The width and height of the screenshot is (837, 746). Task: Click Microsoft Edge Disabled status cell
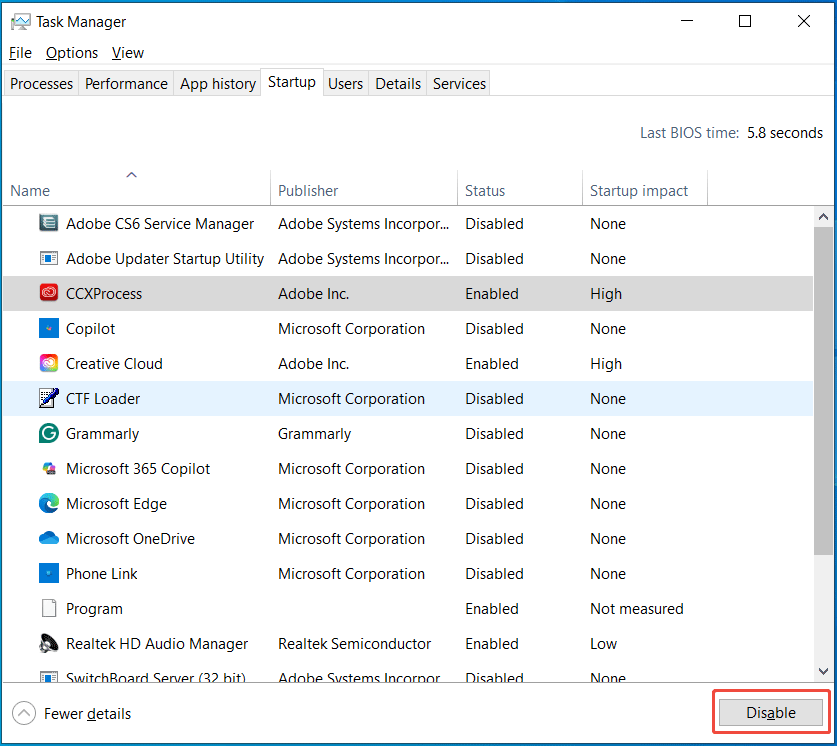point(494,504)
